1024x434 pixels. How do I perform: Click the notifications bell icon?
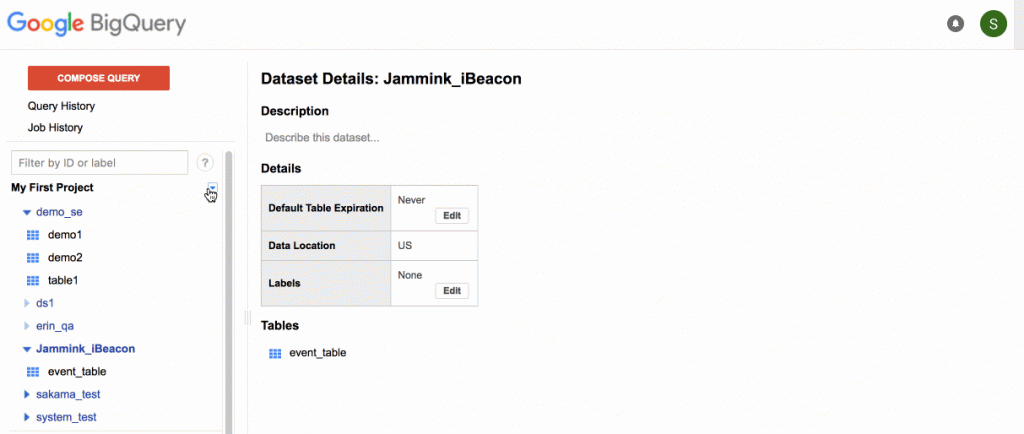955,24
